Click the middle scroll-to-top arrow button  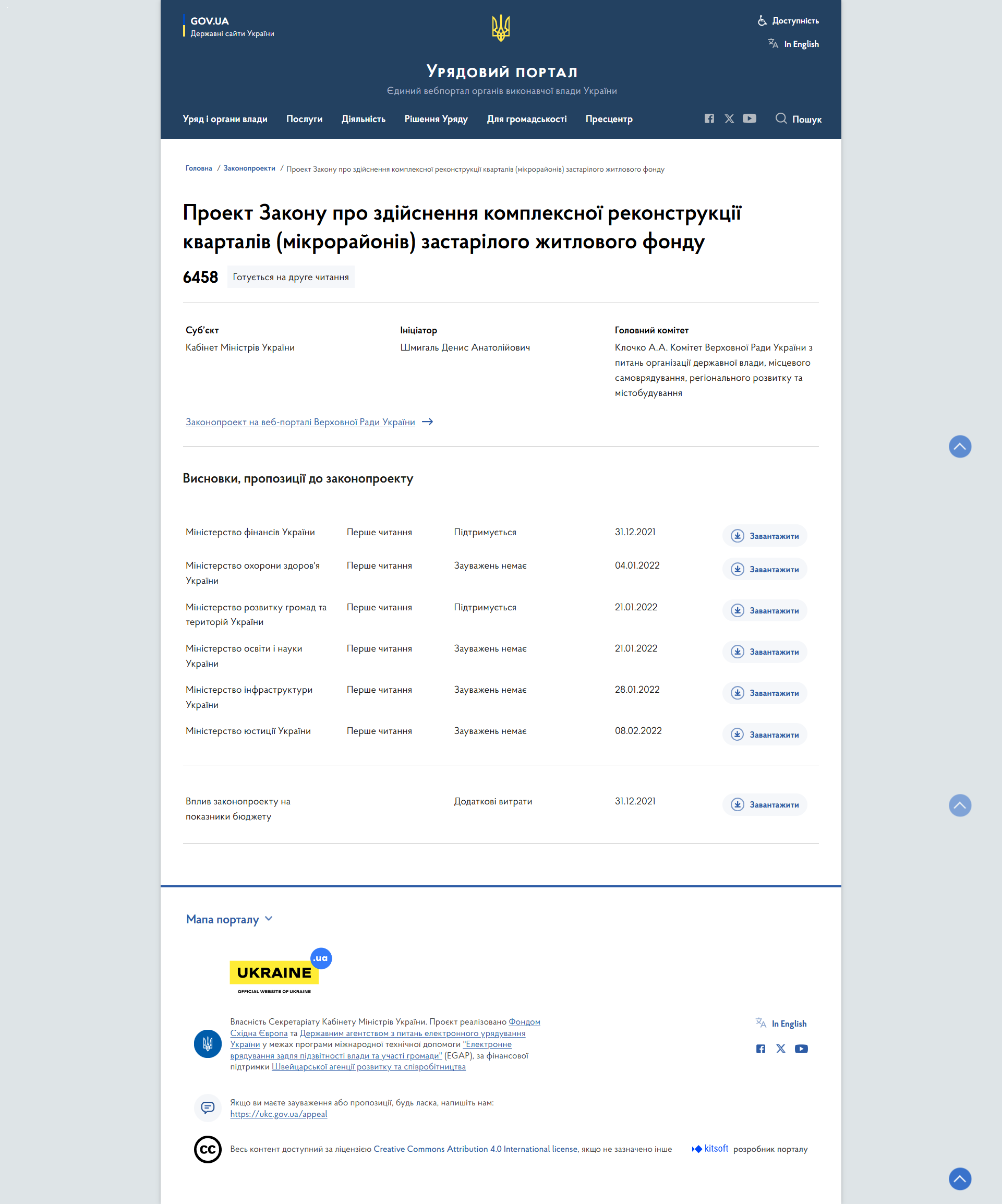tap(960, 805)
